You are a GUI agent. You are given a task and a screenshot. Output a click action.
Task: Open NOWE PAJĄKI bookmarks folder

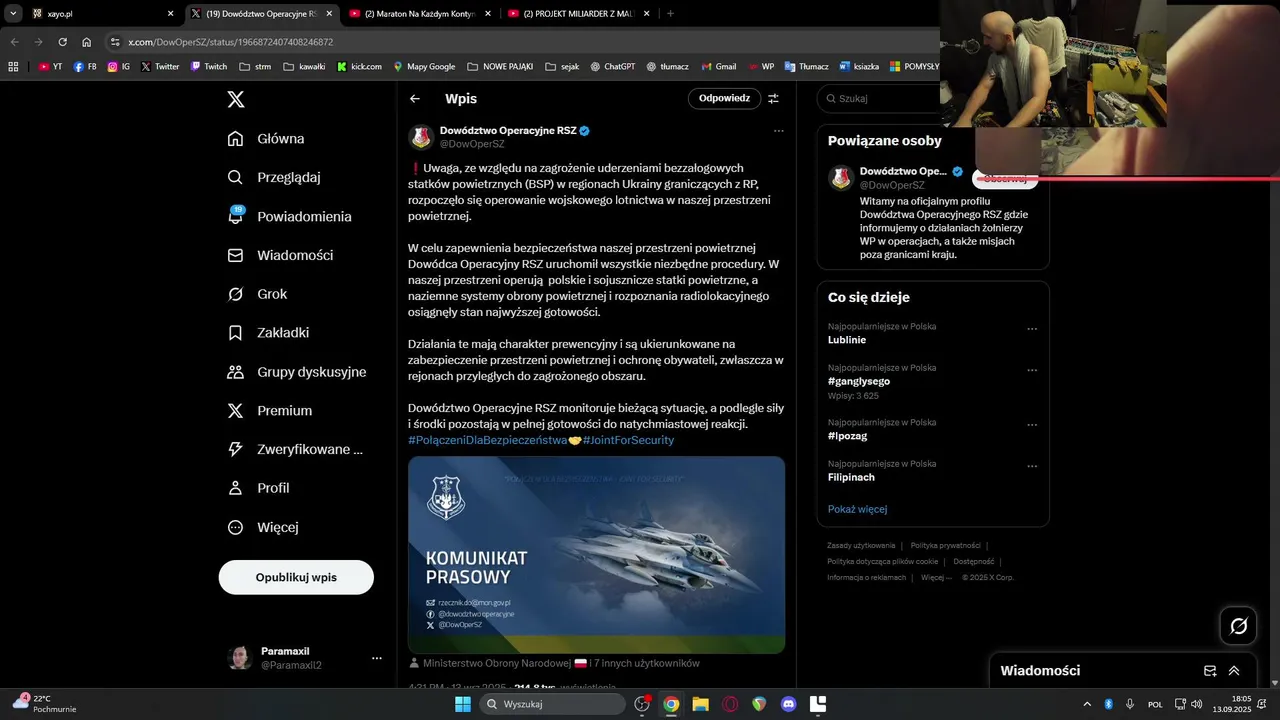coord(500,67)
